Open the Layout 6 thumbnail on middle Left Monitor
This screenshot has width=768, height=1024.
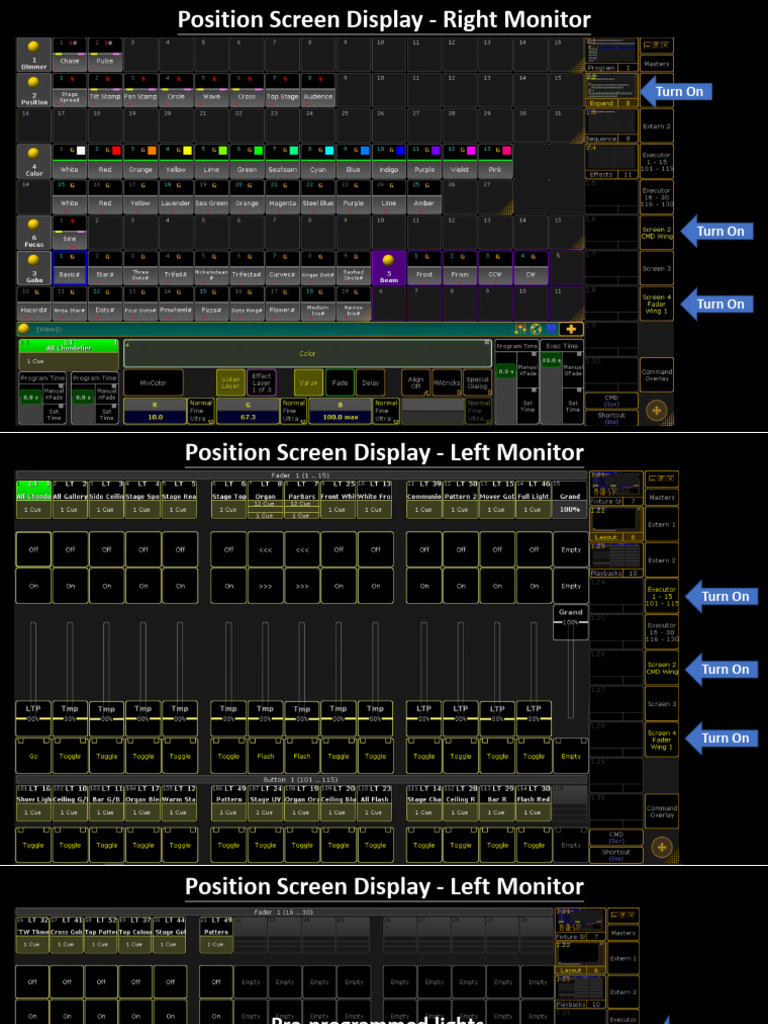tap(616, 524)
